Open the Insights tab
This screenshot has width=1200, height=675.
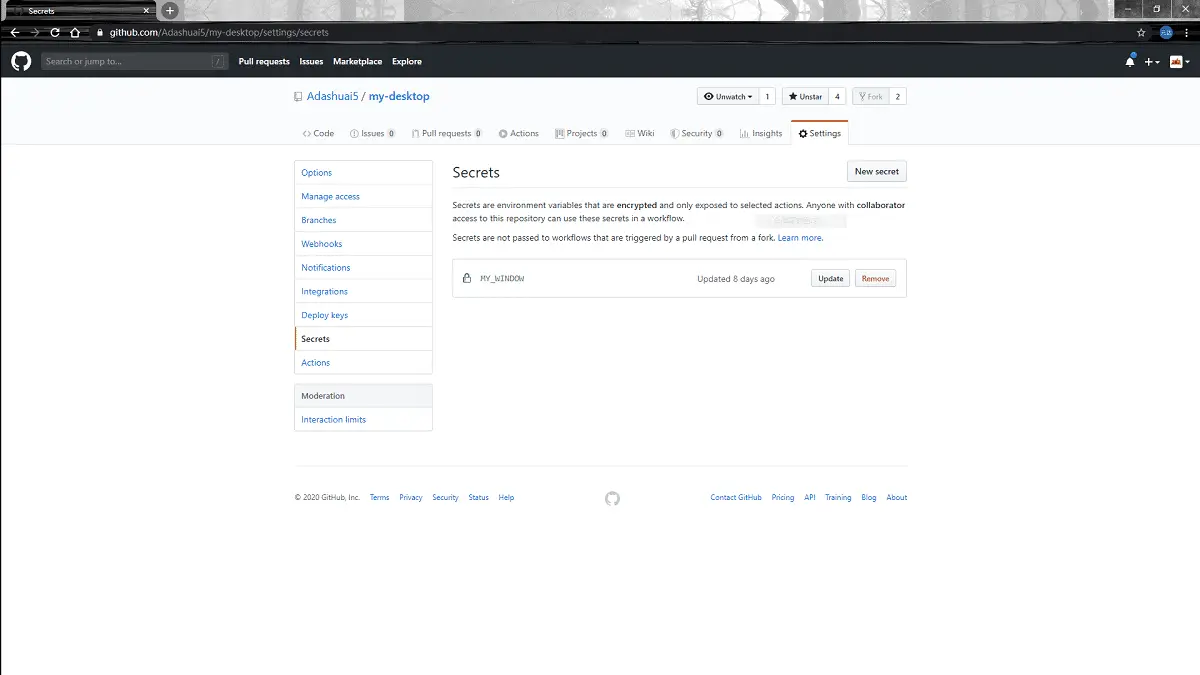761,133
